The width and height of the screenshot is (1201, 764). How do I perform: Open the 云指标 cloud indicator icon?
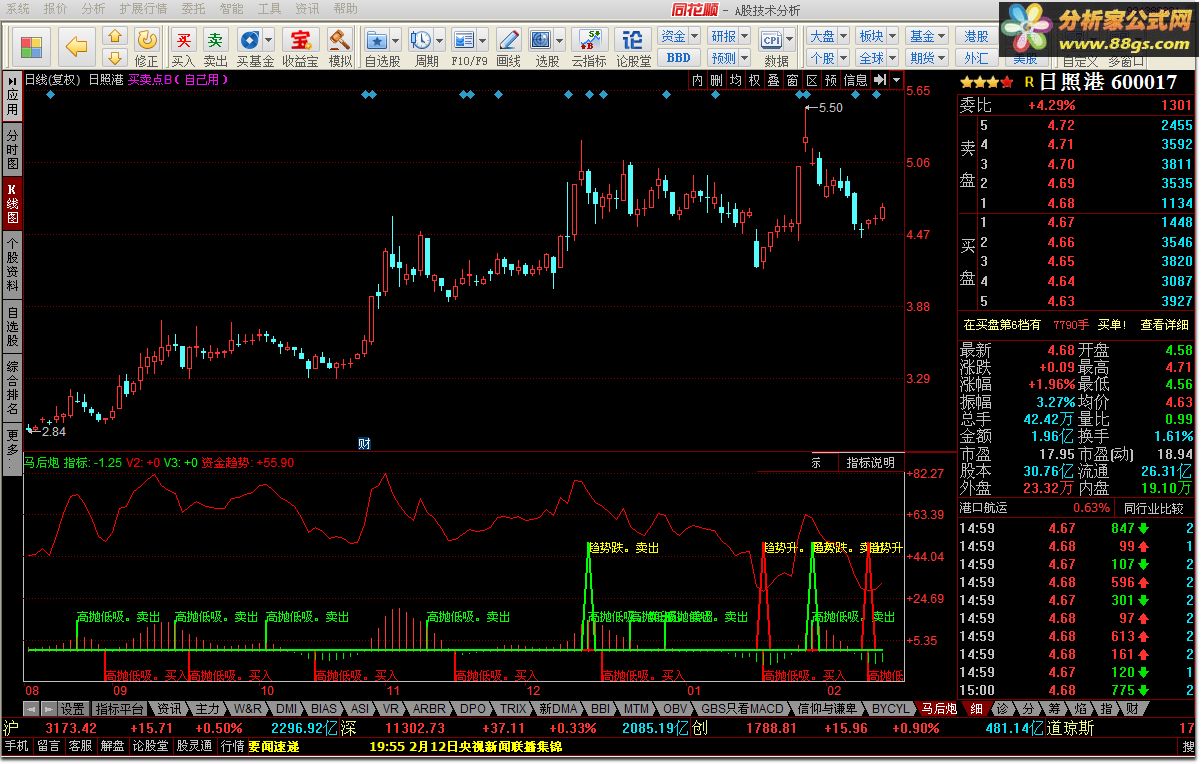click(x=589, y=46)
